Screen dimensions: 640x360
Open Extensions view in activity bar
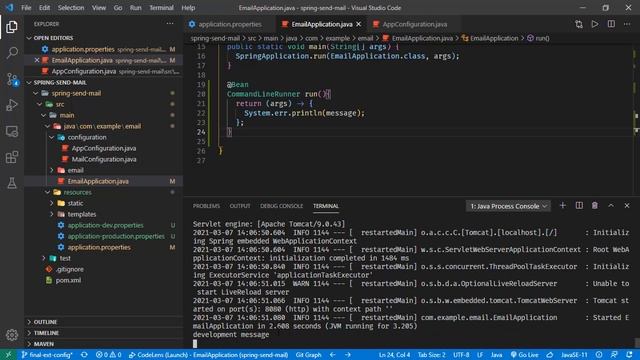pyautogui.click(x=12, y=157)
